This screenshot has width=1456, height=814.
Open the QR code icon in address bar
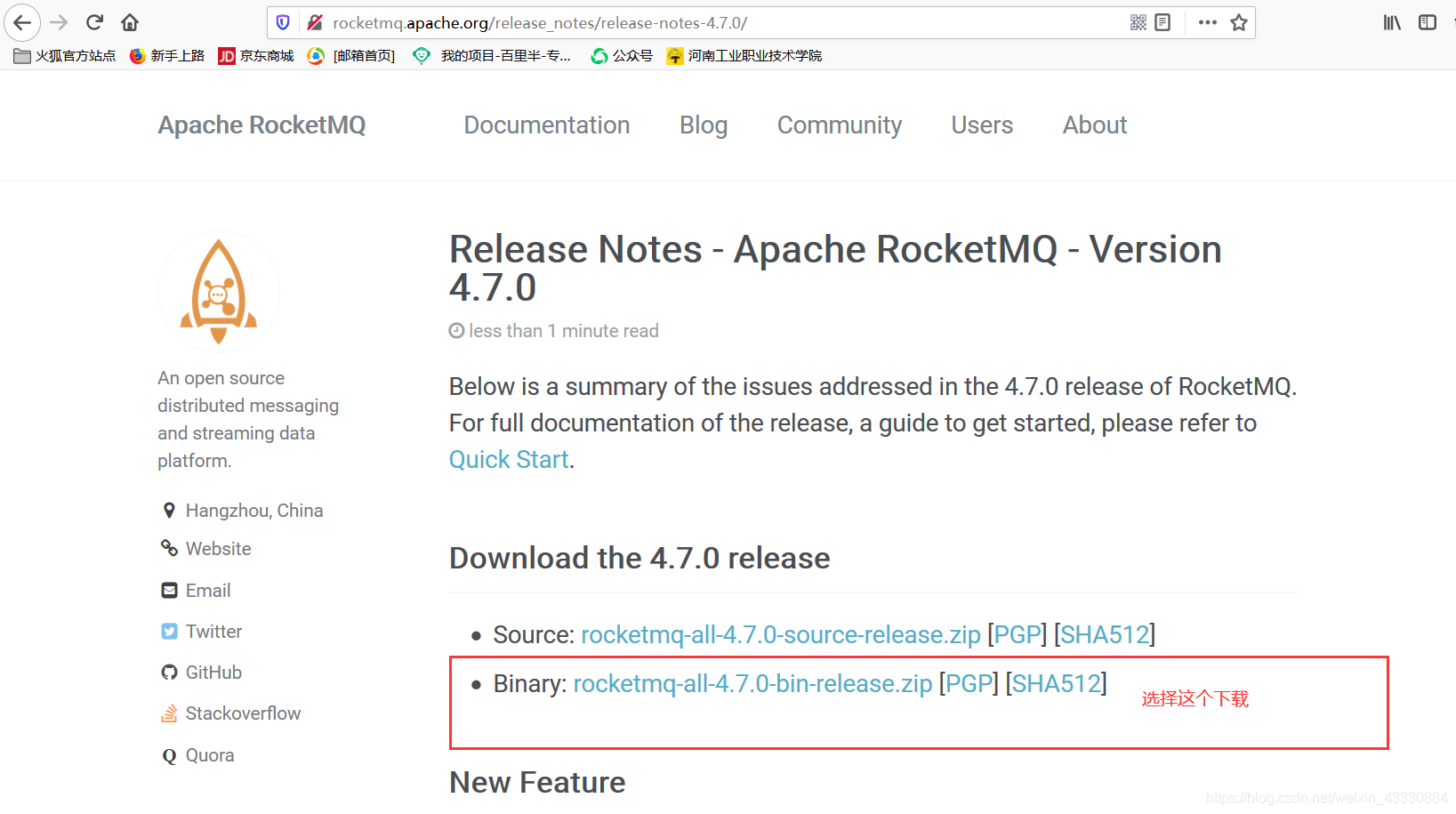click(x=1138, y=22)
